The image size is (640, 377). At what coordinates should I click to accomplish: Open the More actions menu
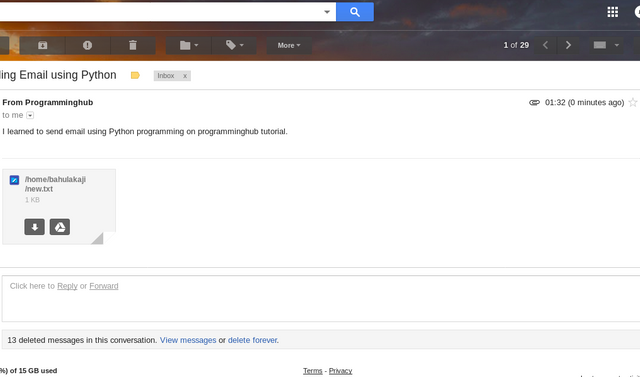pos(289,45)
